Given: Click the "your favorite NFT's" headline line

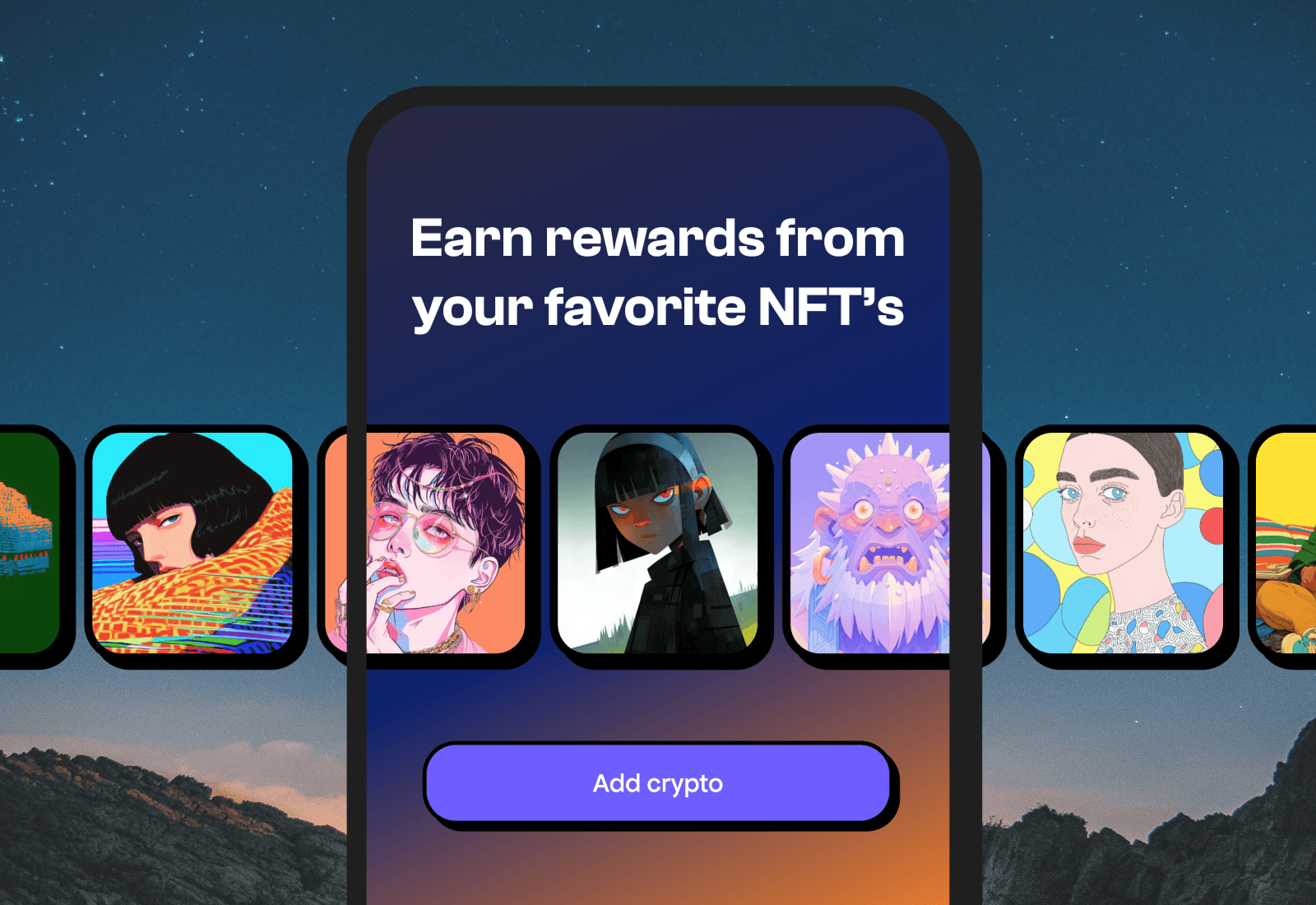Looking at the screenshot, I should [658, 308].
